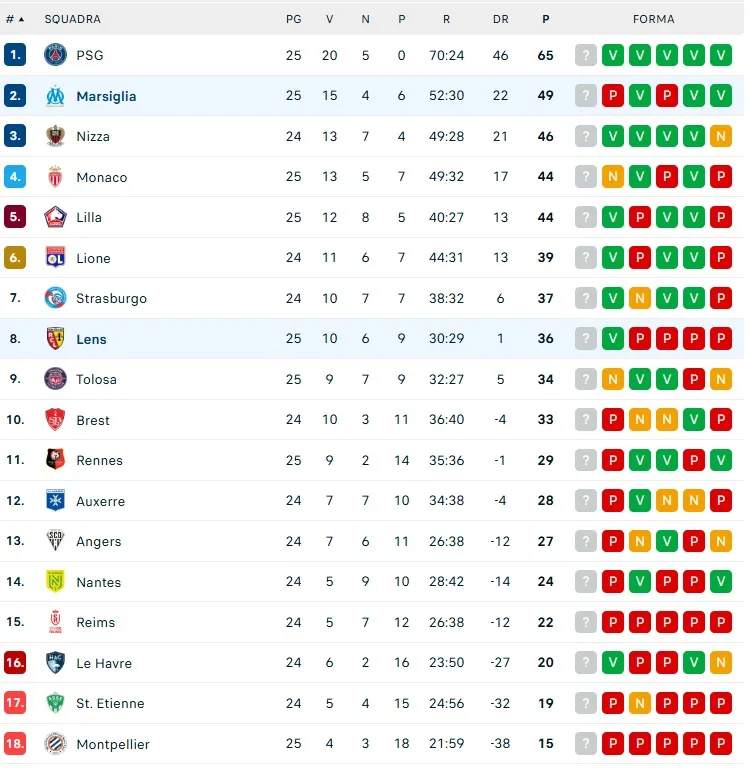The height and width of the screenshot is (768, 749).
Task: Click the SQUADRA column header
Action: [72, 19]
